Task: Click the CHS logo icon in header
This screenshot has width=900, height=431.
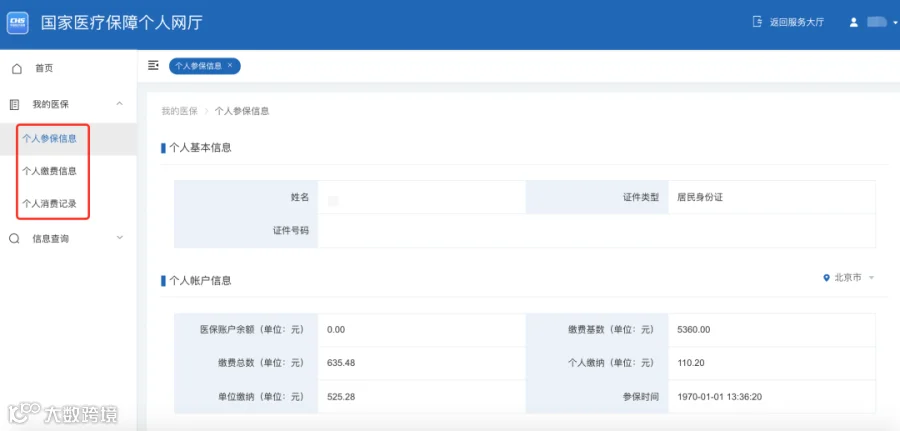Action: pyautogui.click(x=17, y=23)
